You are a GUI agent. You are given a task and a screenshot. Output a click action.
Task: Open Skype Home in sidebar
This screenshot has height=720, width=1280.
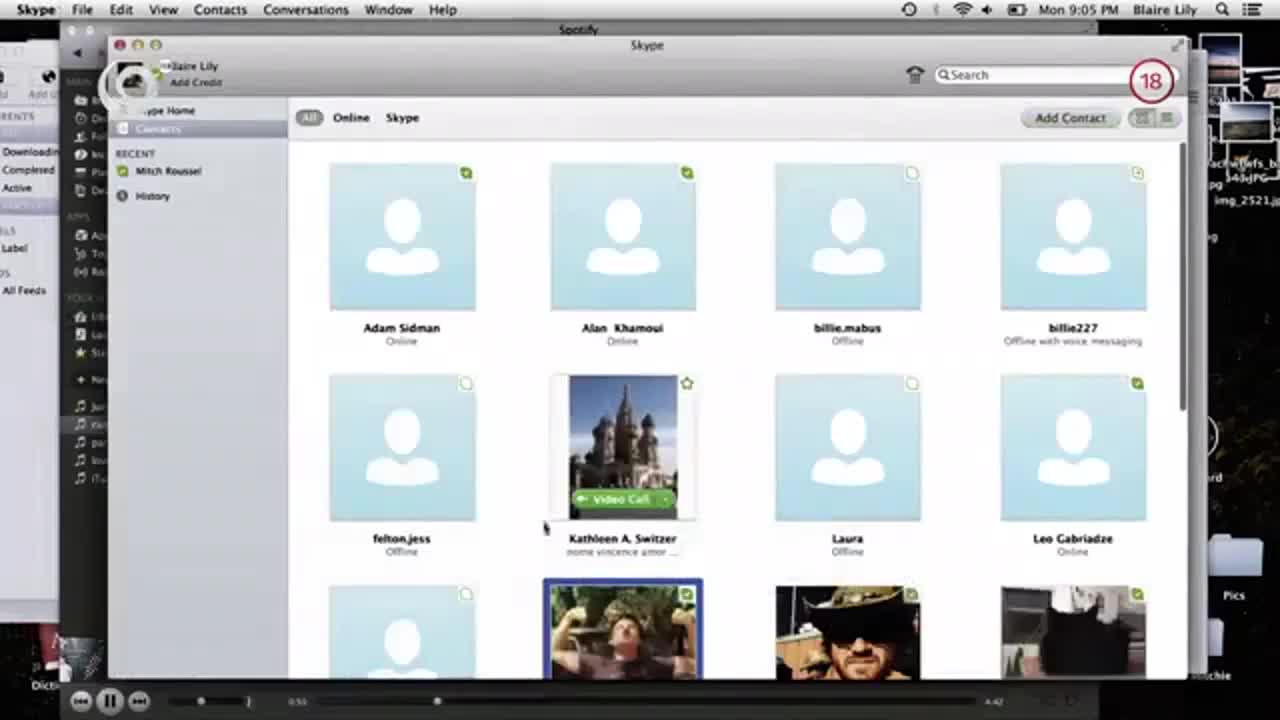point(198,111)
